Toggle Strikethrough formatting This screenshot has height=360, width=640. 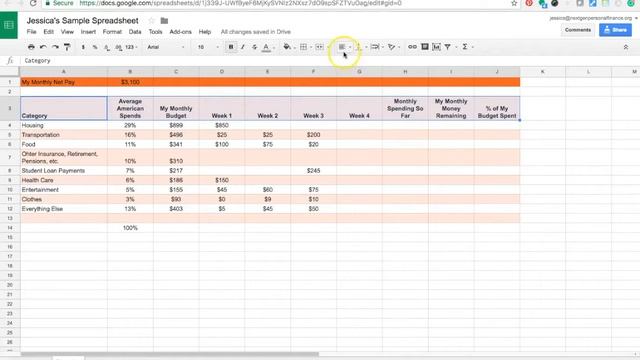254,47
